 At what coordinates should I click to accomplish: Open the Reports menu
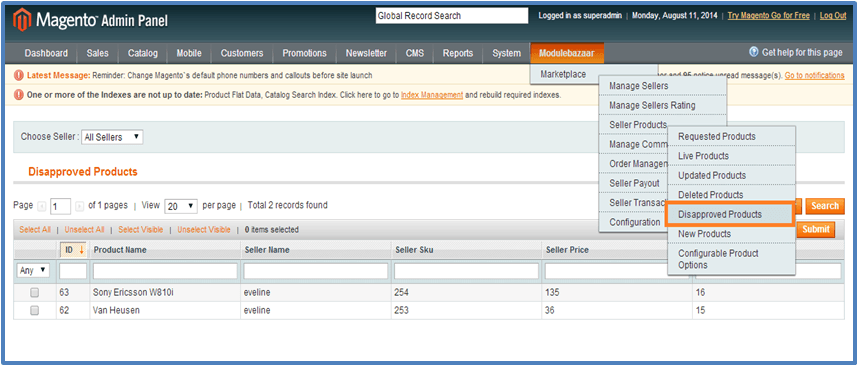click(458, 53)
